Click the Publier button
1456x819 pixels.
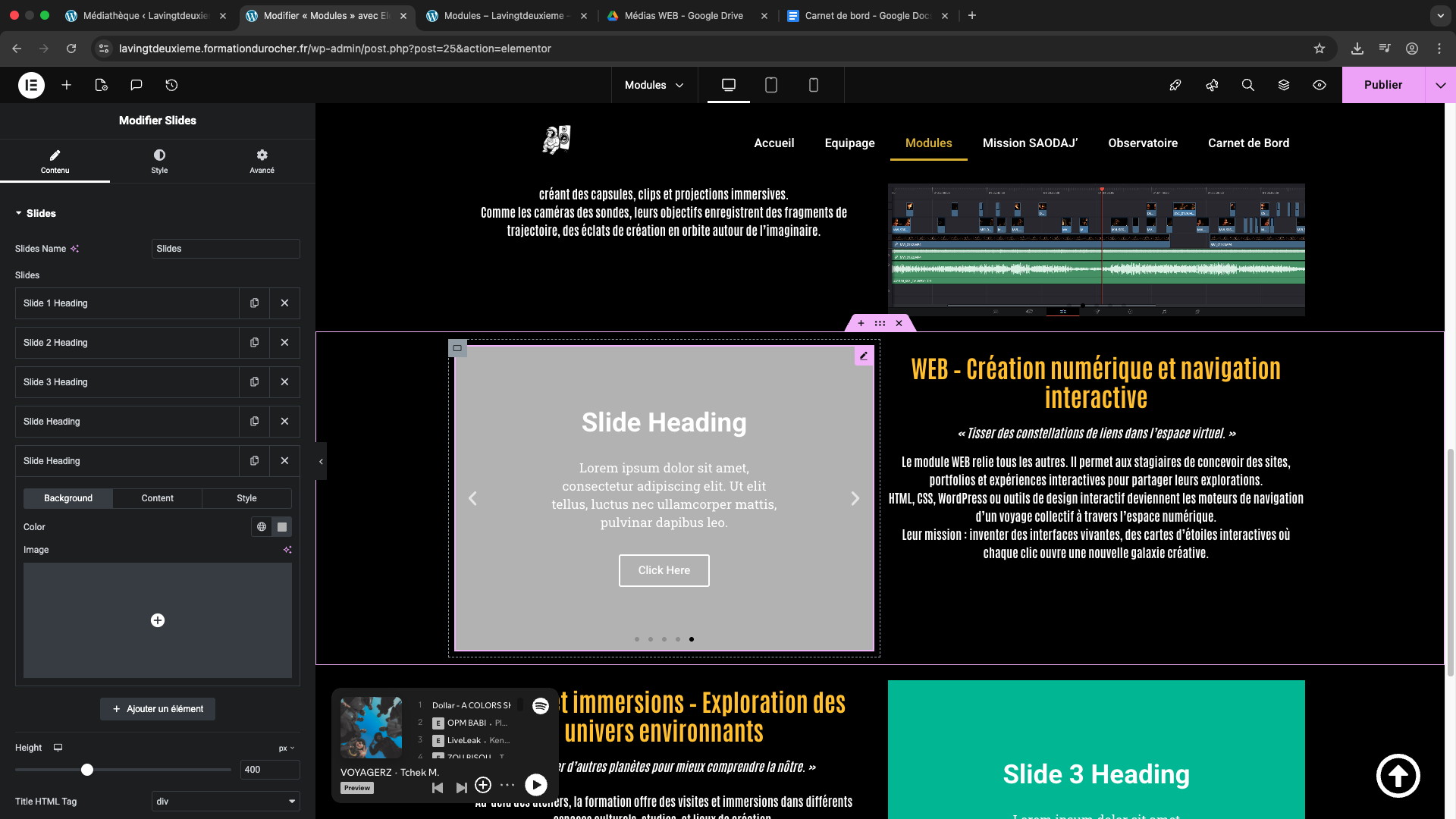[x=1382, y=85]
